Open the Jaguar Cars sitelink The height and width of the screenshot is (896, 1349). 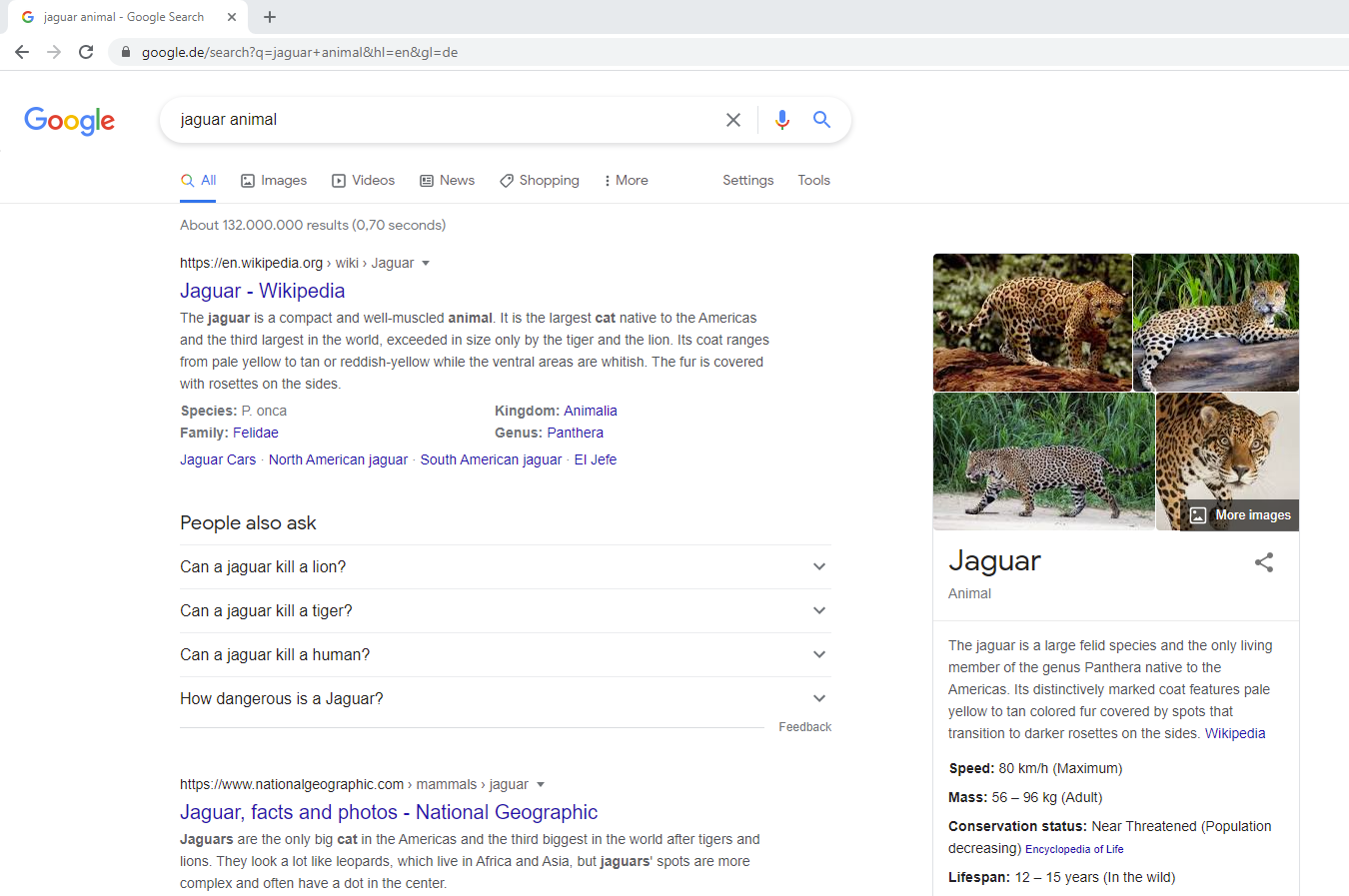point(218,459)
